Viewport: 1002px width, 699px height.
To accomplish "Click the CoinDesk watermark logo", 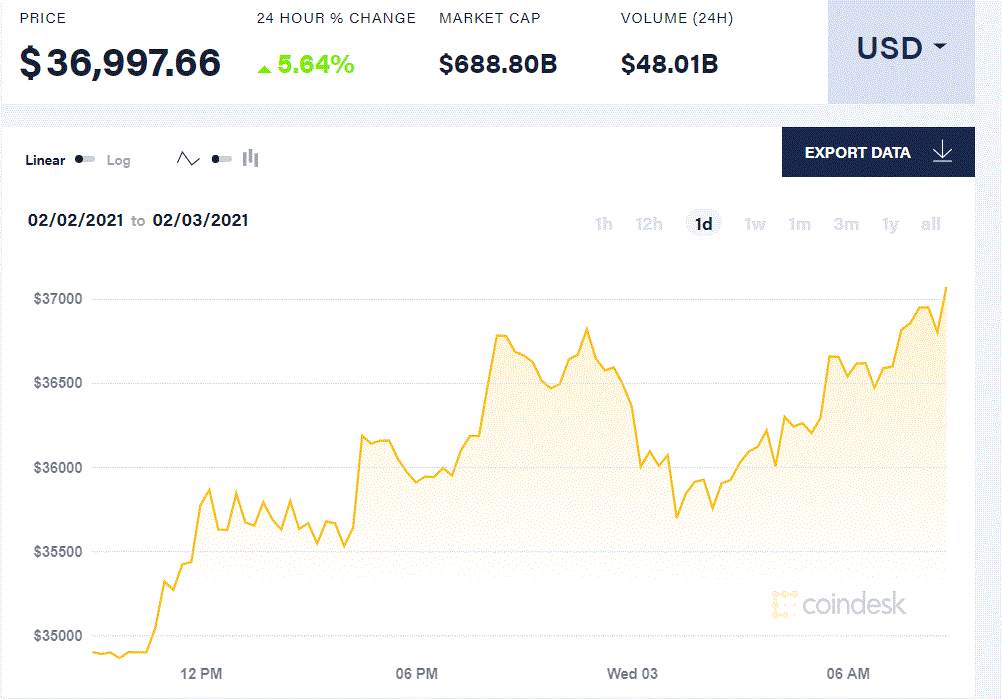I will point(838,604).
